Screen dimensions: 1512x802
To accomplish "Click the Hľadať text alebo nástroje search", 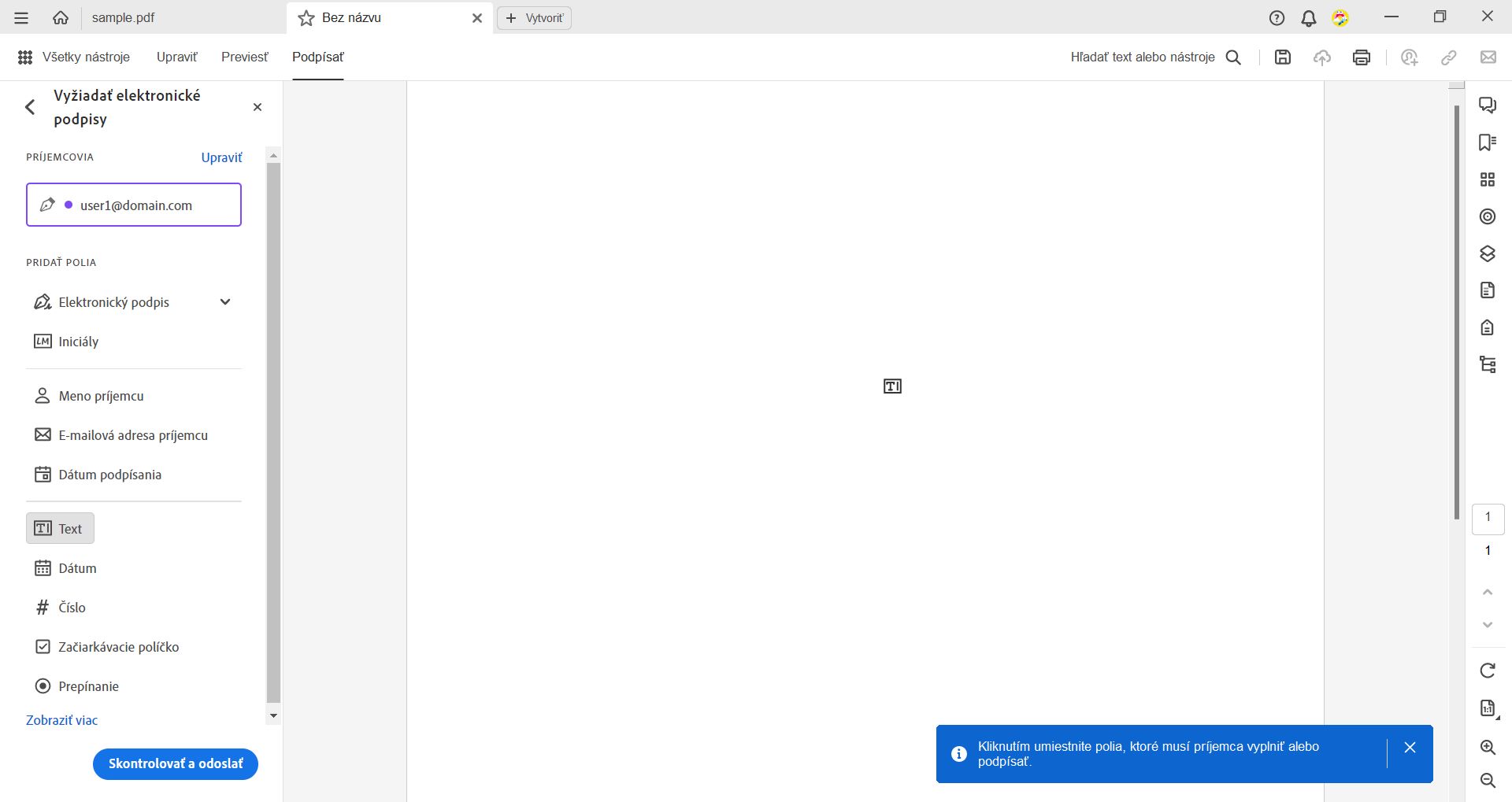I will tap(1143, 57).
